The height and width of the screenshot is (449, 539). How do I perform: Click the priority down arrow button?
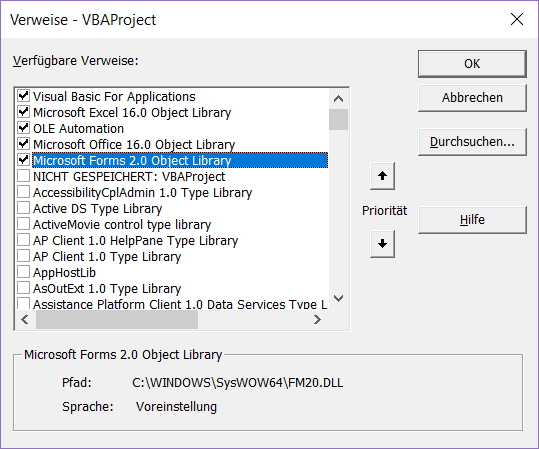(382, 244)
